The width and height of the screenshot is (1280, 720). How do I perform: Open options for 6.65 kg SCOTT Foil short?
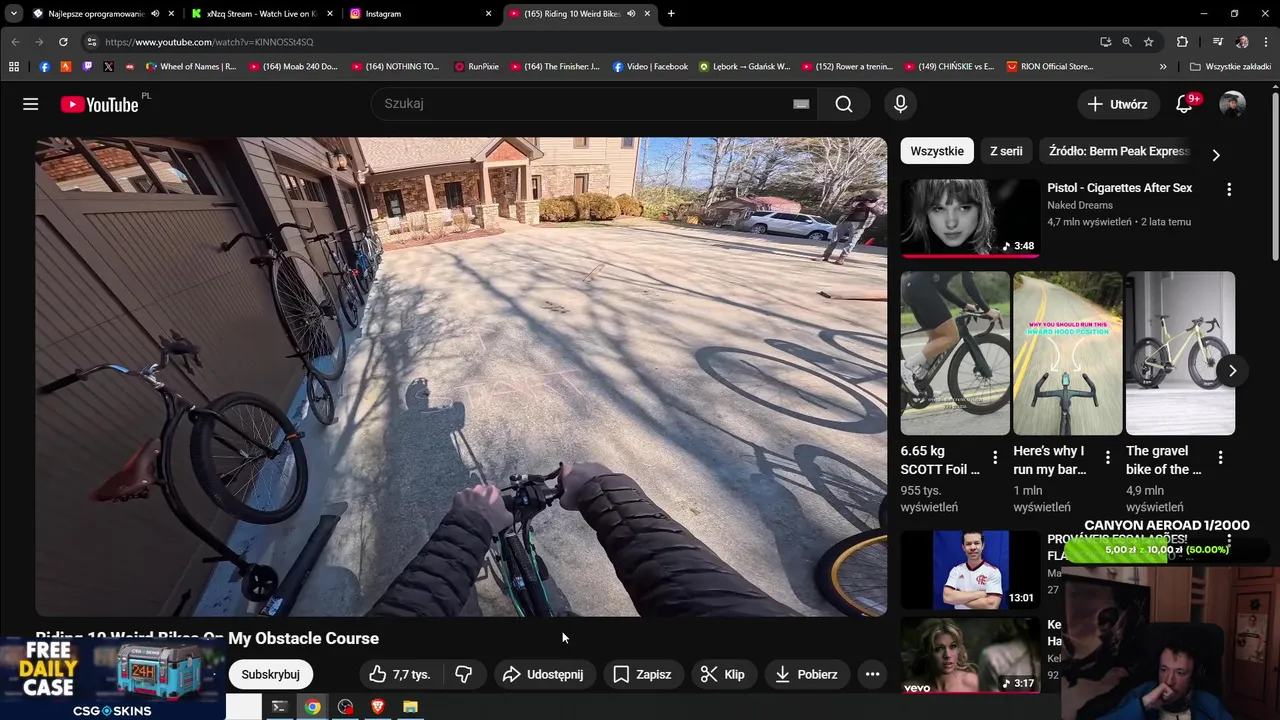tap(995, 457)
